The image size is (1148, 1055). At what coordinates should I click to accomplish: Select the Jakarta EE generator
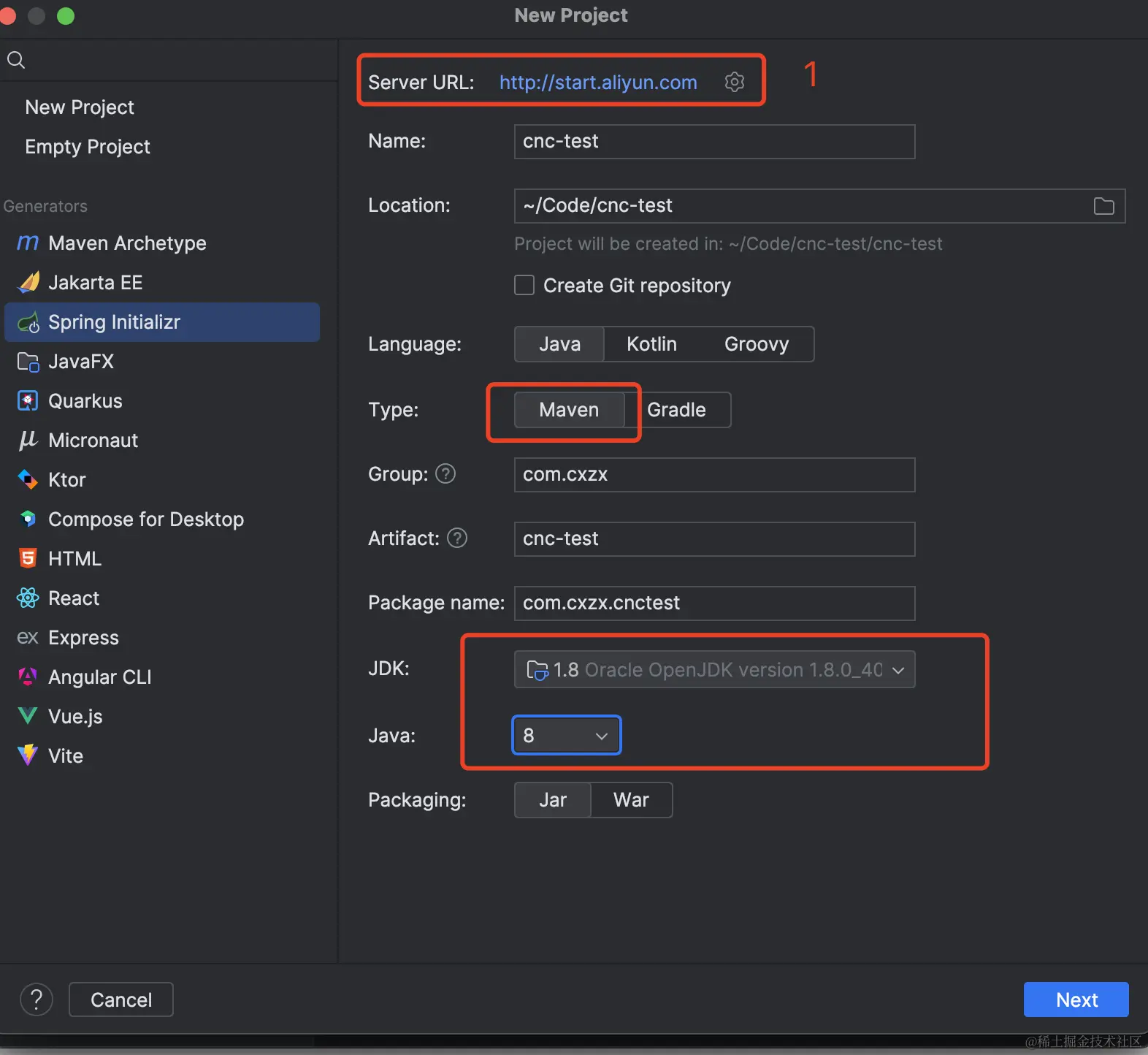(162, 283)
